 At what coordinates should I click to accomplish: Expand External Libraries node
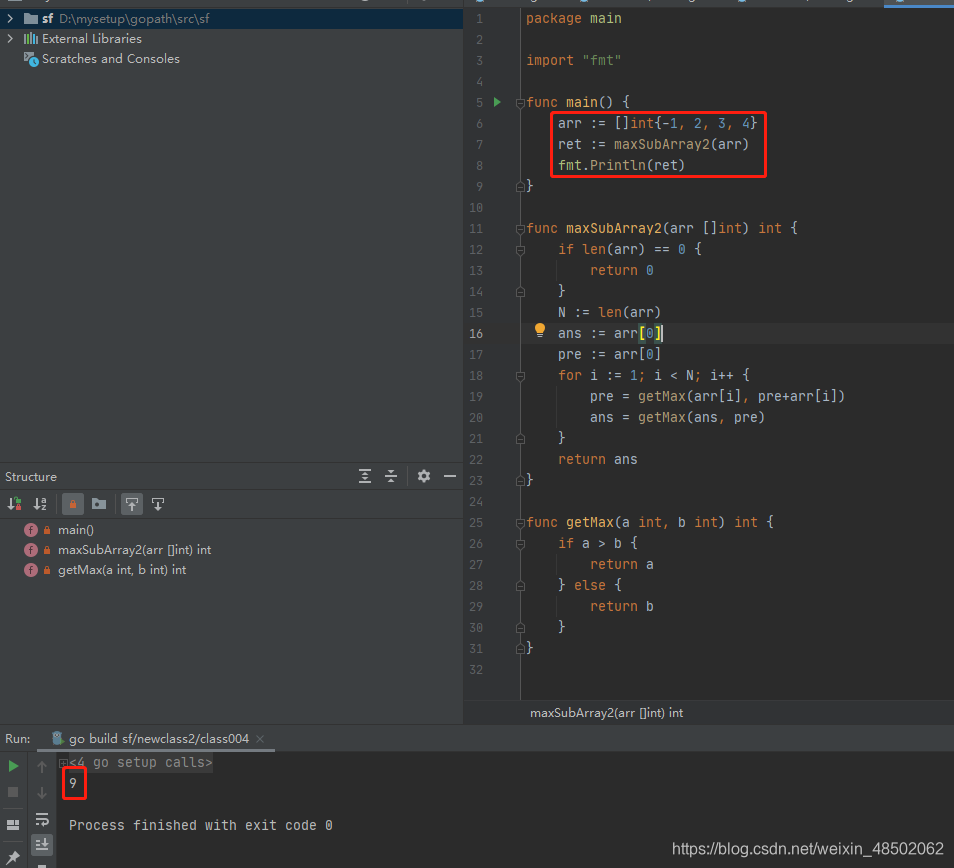10,38
